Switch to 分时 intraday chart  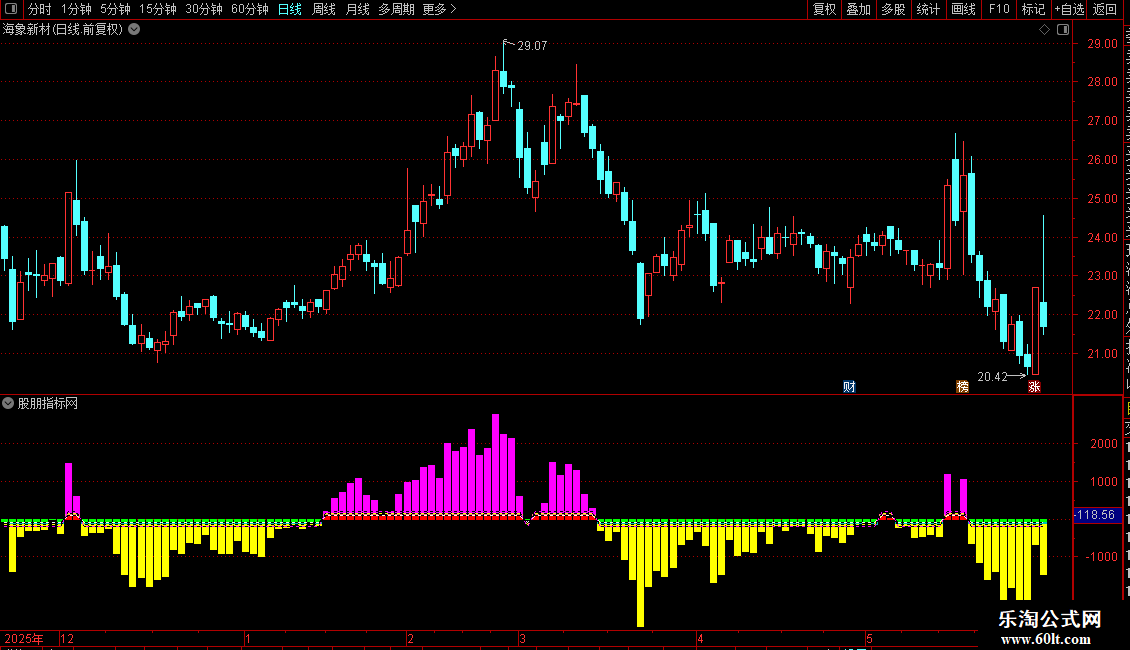click(40, 9)
